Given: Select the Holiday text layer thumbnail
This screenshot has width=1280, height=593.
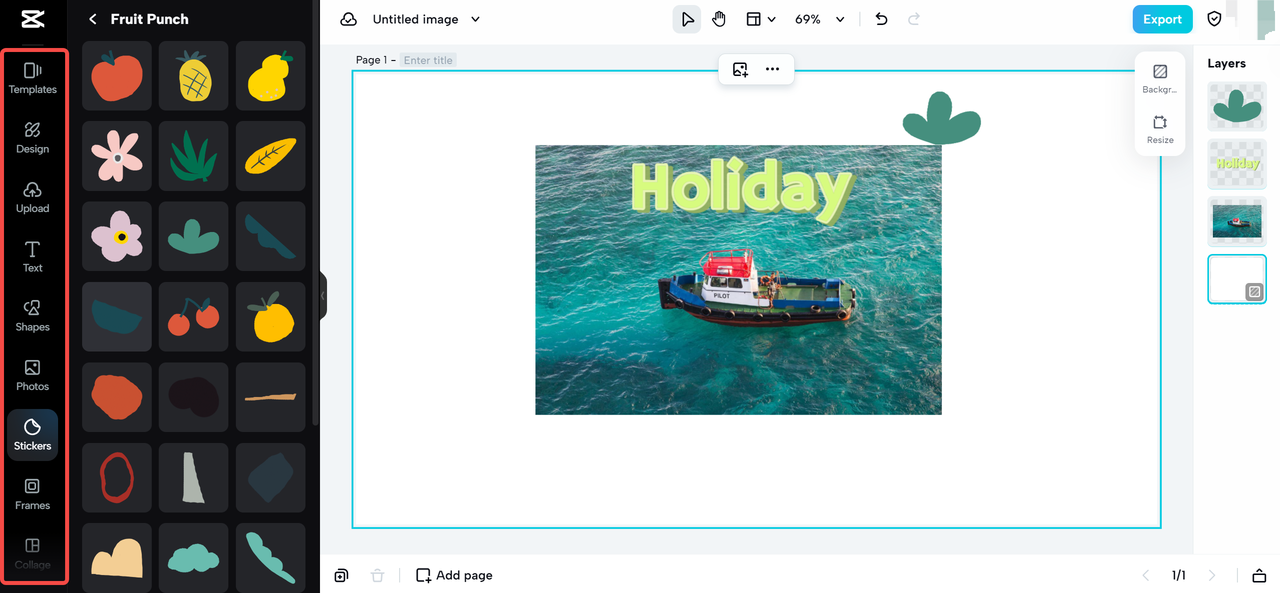Looking at the screenshot, I should [x=1237, y=163].
